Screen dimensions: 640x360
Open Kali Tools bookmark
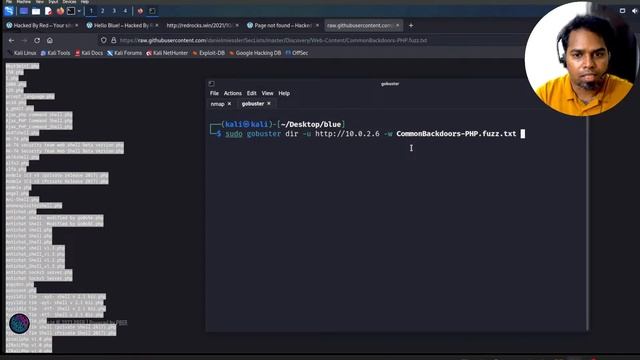55,53
